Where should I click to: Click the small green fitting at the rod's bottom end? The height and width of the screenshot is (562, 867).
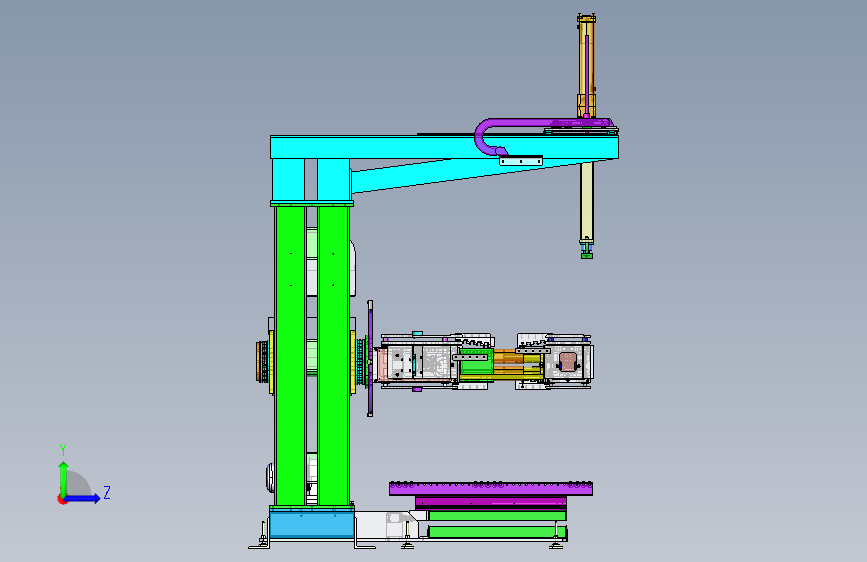tap(587, 255)
